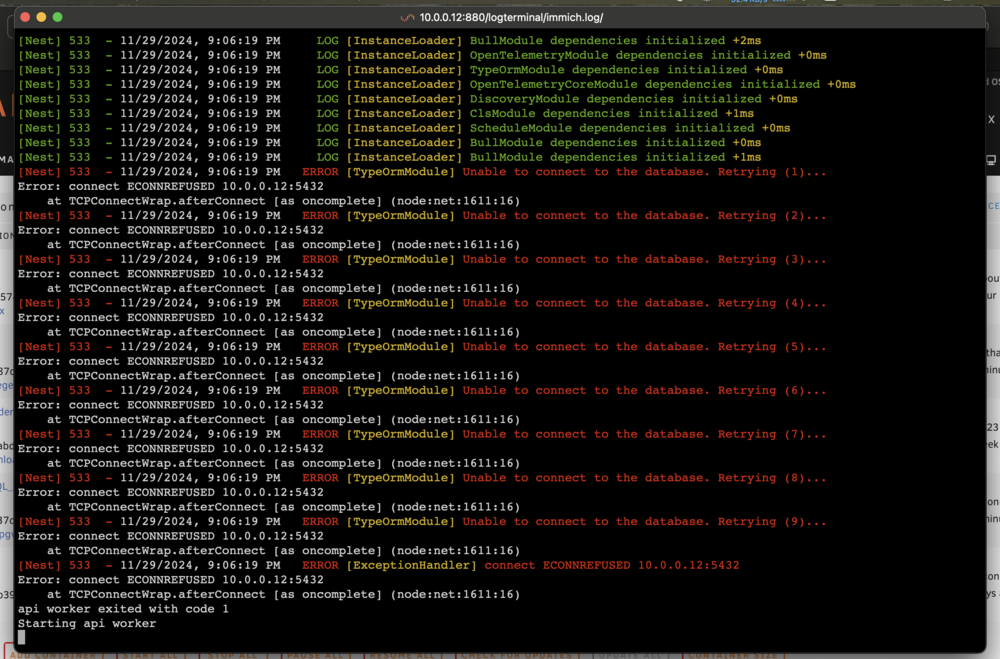Image resolution: width=1000 pixels, height=659 pixels.
Task: Select the TypeOrmModule dependencies initialized +0ms line
Action: click(400, 70)
